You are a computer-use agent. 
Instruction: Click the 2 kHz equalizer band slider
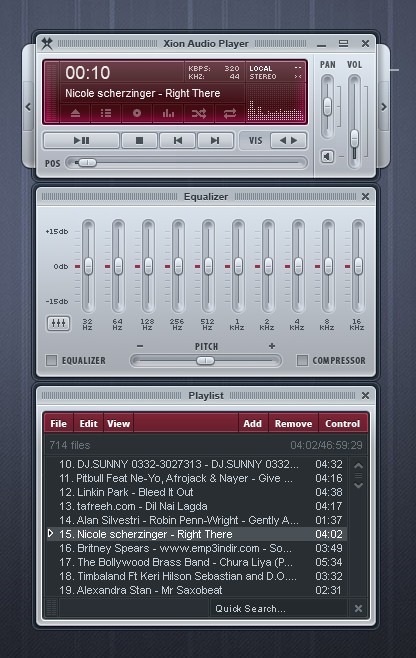pyautogui.click(x=268, y=266)
